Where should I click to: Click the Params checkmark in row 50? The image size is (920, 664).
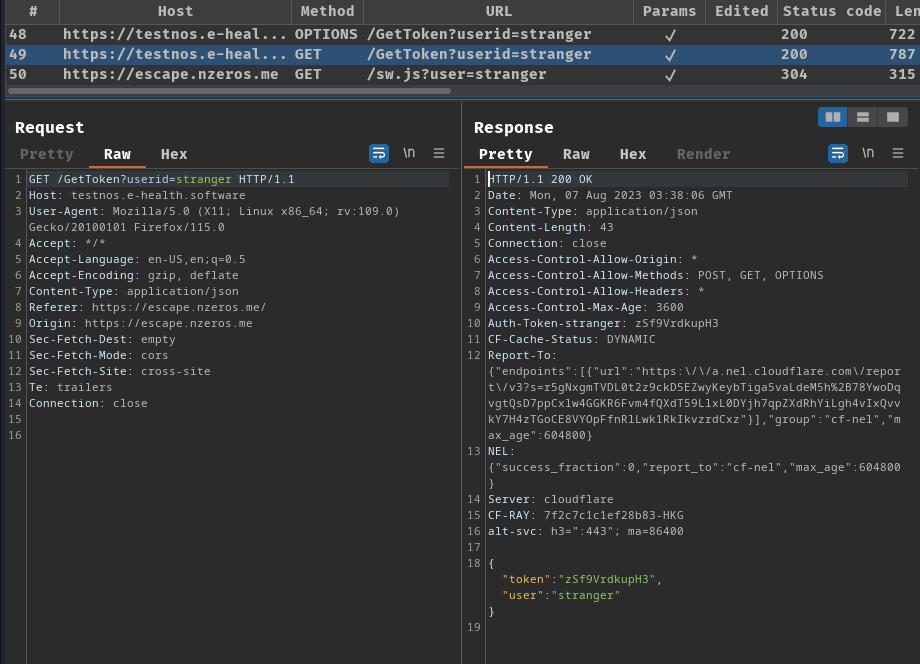pos(669,75)
